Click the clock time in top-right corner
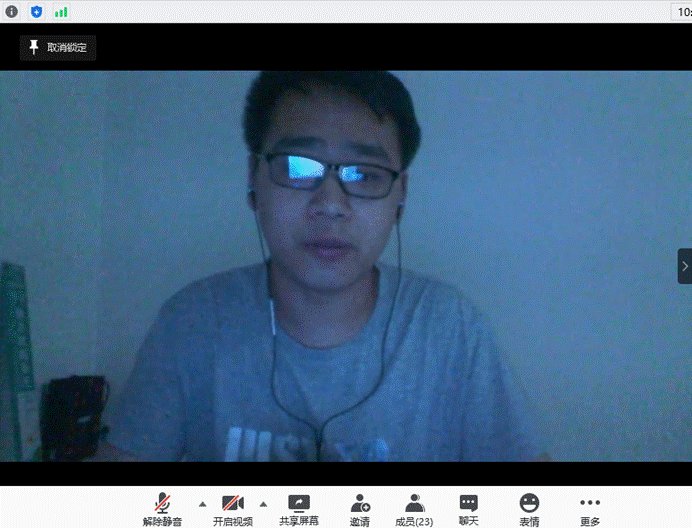Viewport: 692px width, 528px height. point(682,12)
